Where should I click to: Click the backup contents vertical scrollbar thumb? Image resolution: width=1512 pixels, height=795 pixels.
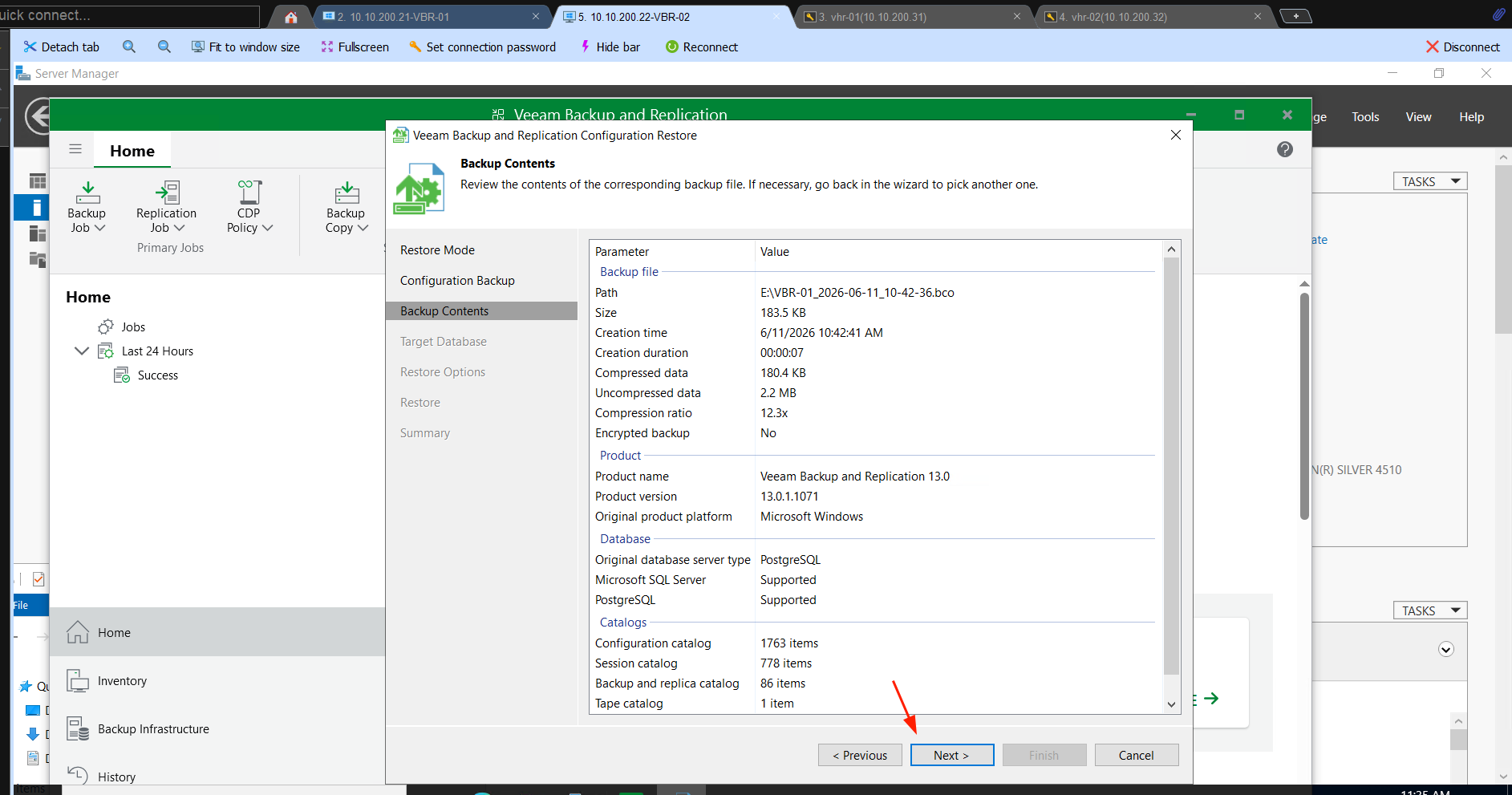(1171, 466)
